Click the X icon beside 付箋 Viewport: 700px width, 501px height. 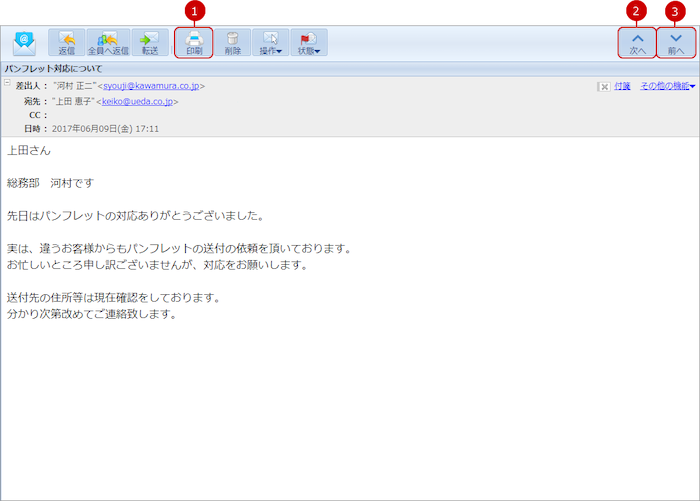tap(603, 87)
